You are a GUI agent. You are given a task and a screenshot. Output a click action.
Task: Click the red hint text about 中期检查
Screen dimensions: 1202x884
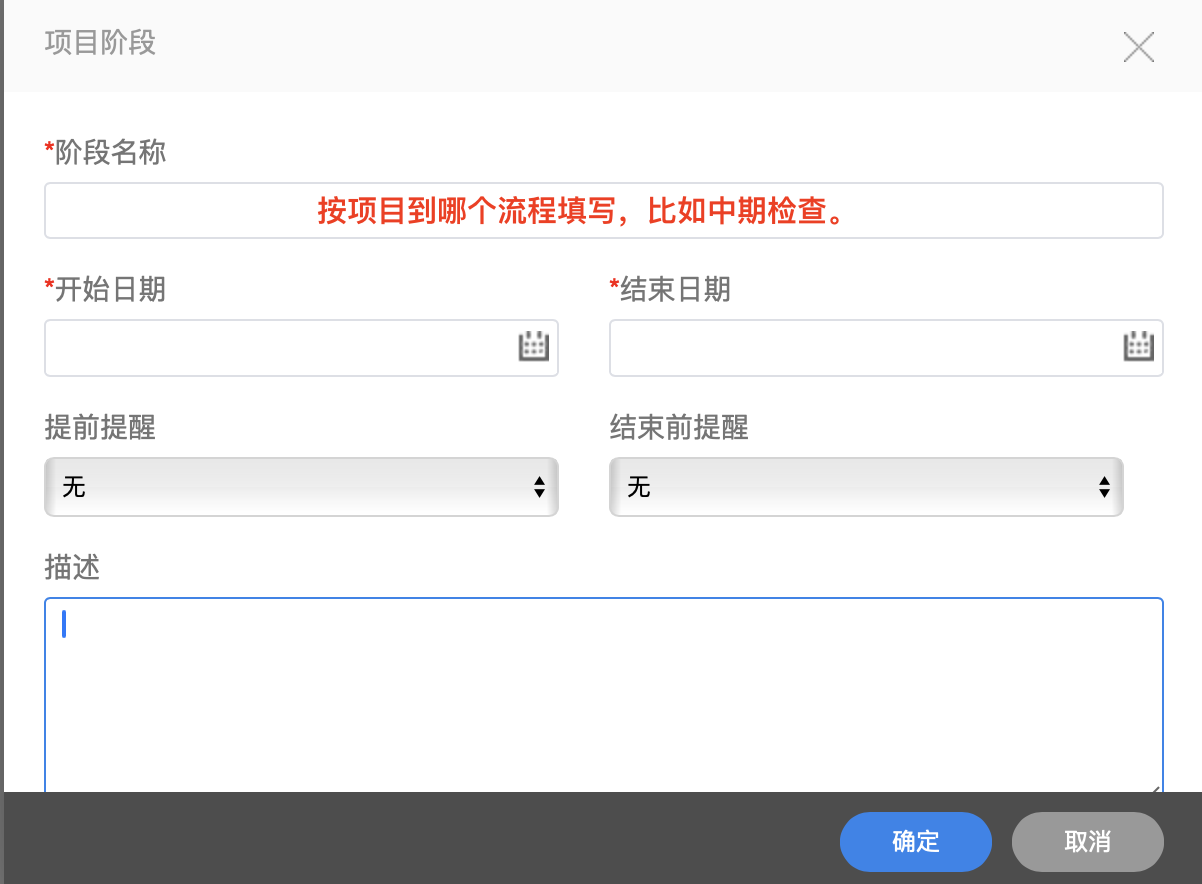[x=603, y=210]
